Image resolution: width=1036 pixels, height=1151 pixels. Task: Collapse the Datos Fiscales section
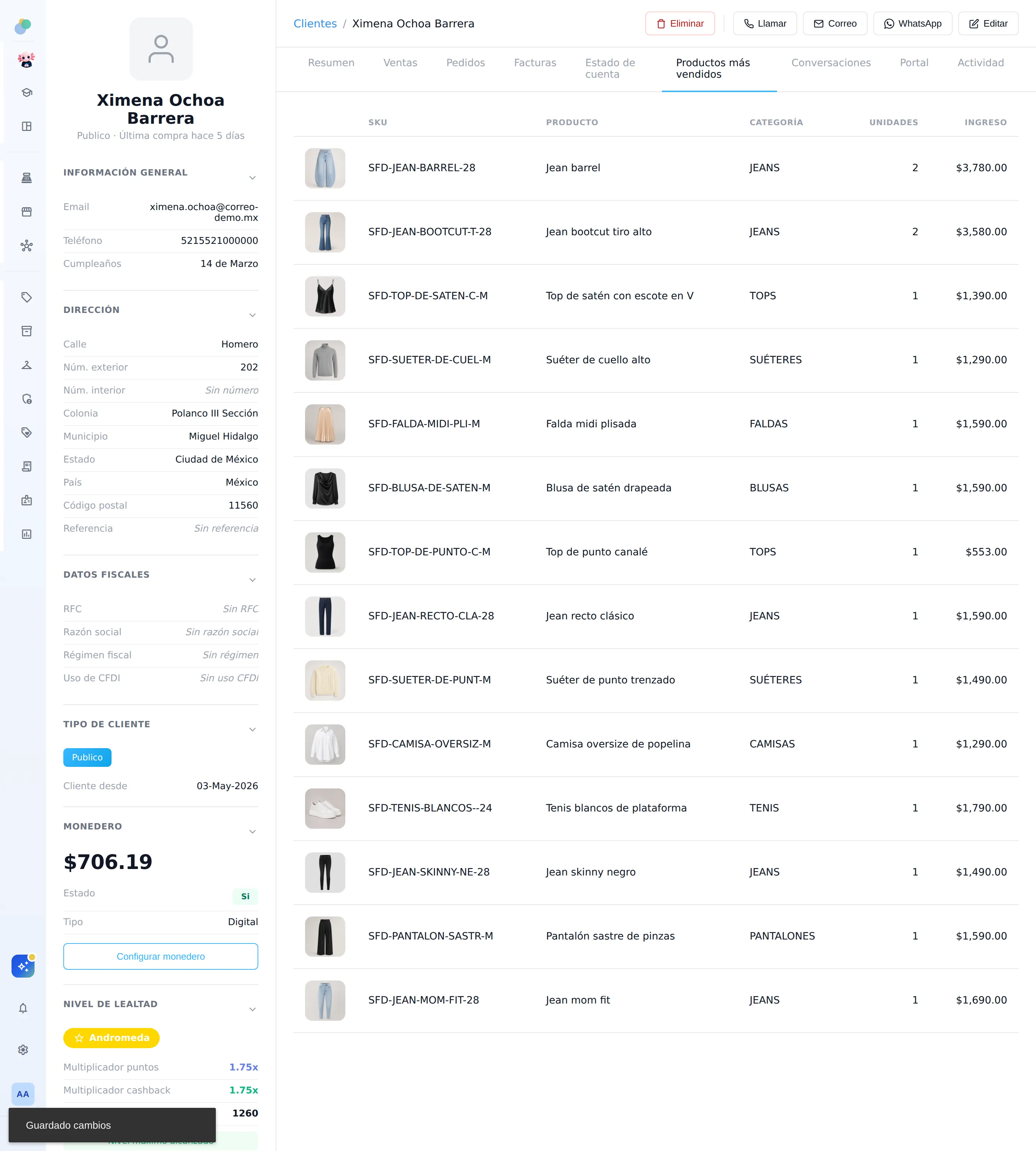tap(252, 580)
